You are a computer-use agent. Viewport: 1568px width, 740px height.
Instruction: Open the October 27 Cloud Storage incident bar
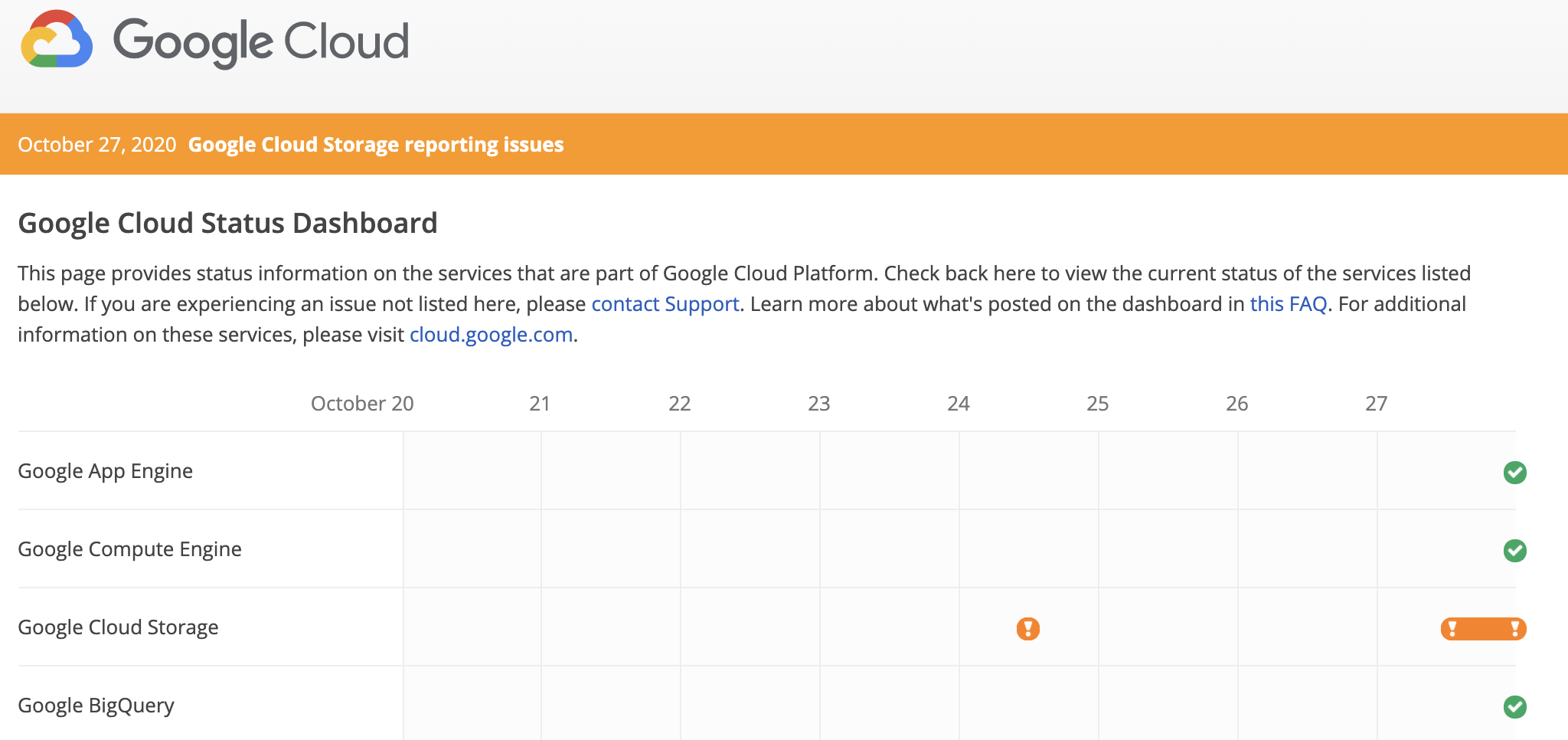click(1483, 629)
